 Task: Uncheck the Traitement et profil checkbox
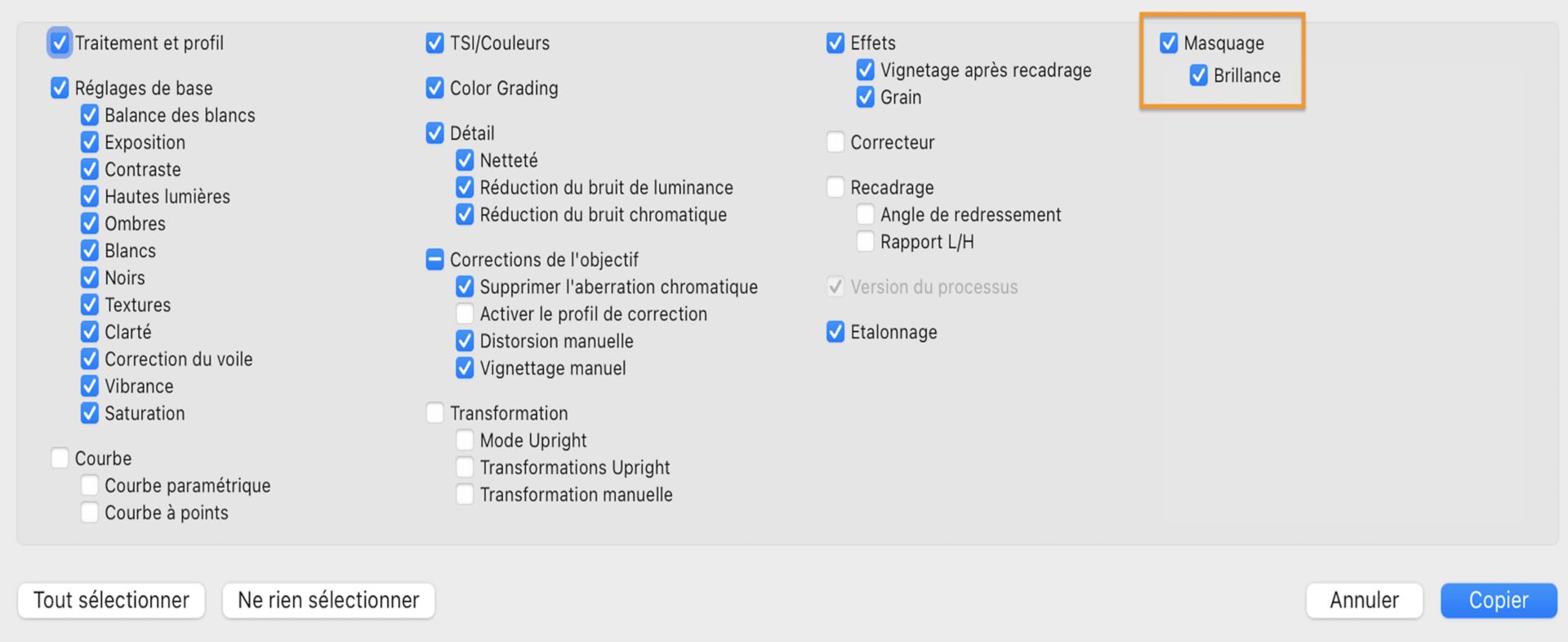[x=60, y=43]
